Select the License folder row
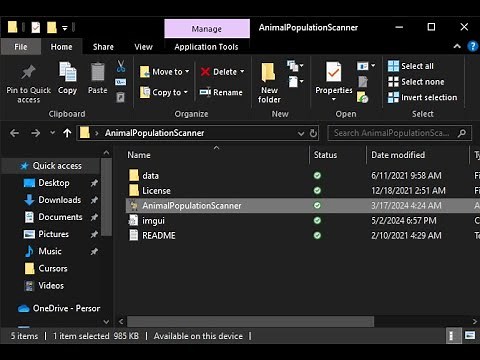 [302, 191]
